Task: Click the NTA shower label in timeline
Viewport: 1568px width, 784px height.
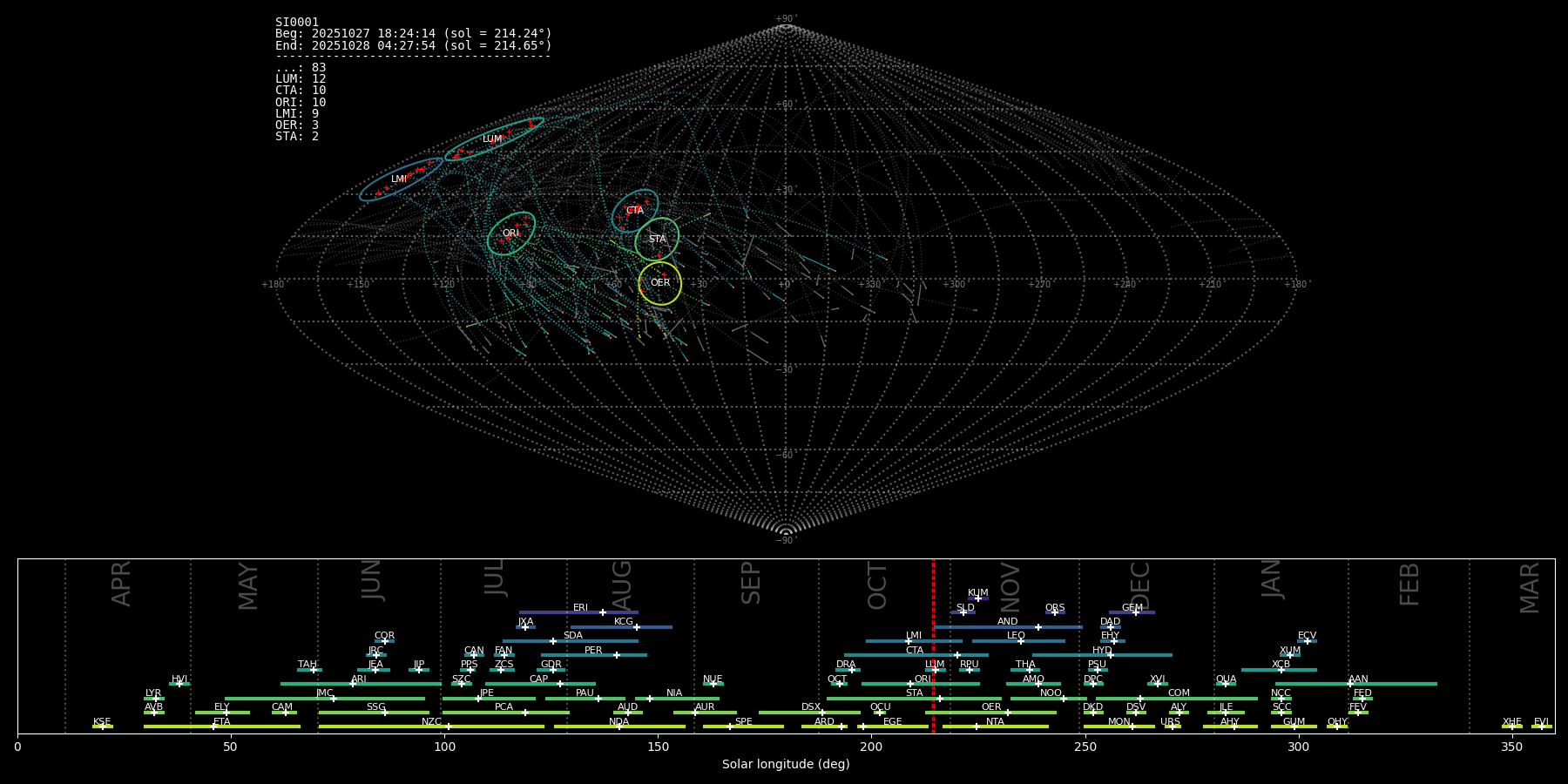Action: pos(995,722)
